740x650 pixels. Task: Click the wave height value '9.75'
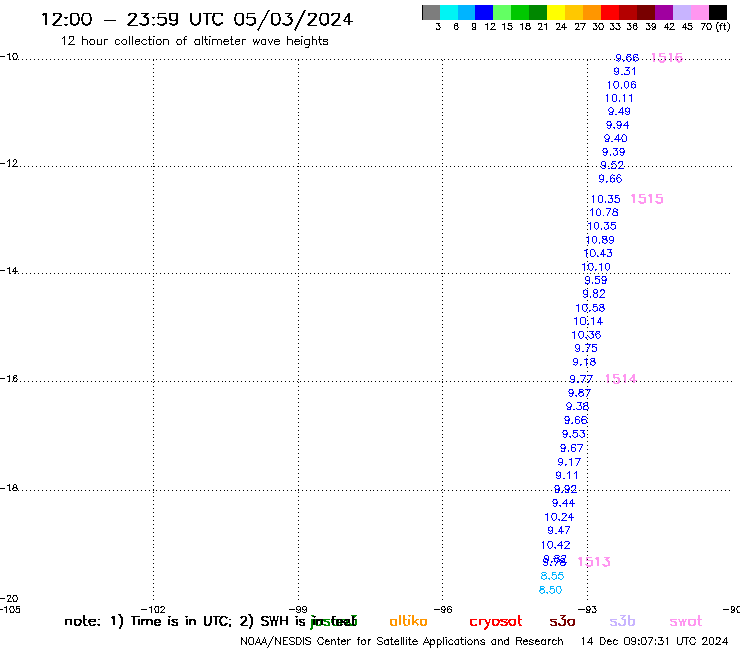coord(586,348)
